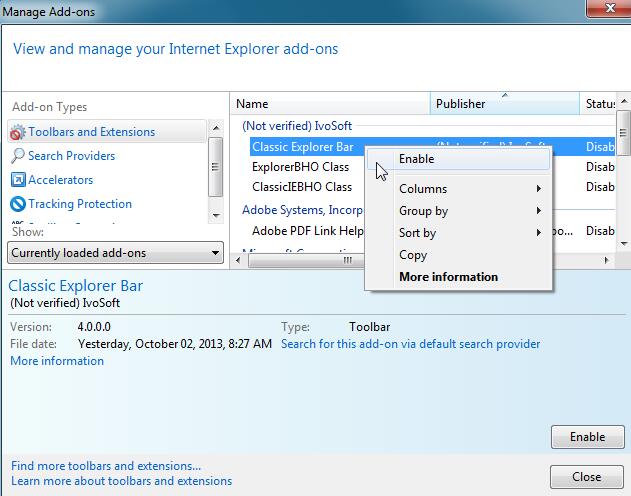Click the Accelerators arrow icon
The image size is (631, 496).
(18, 180)
